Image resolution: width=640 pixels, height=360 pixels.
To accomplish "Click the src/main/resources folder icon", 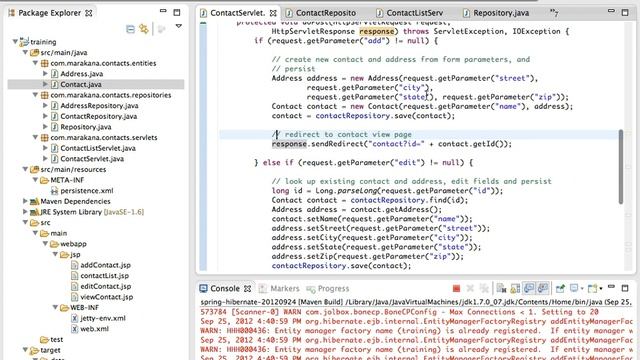I will (34, 169).
